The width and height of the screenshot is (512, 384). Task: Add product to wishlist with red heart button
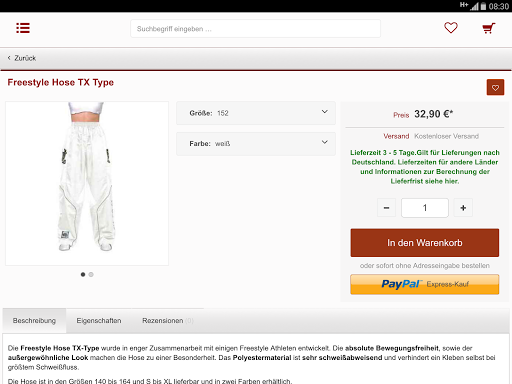495,87
